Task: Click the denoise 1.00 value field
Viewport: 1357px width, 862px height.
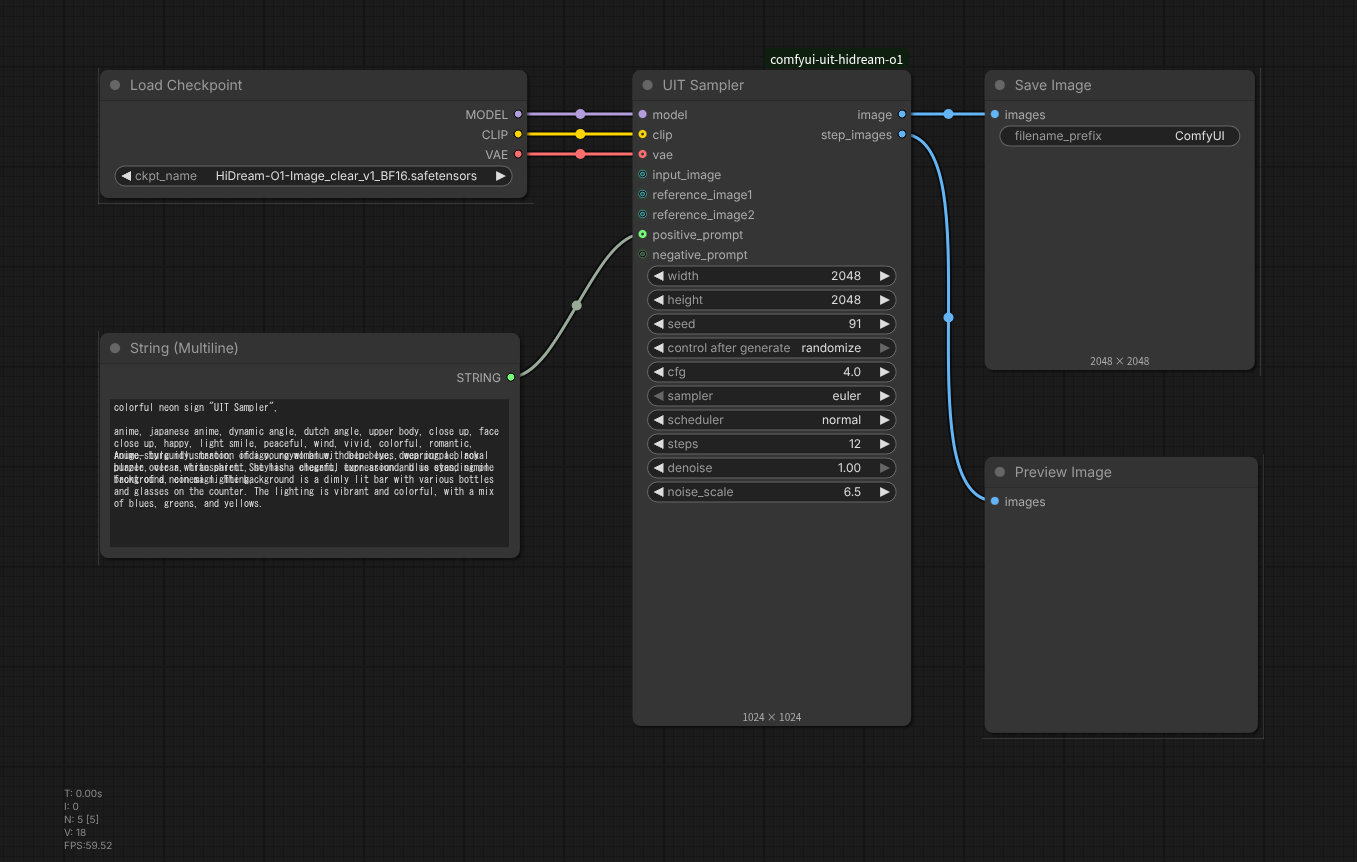Action: tap(772, 468)
